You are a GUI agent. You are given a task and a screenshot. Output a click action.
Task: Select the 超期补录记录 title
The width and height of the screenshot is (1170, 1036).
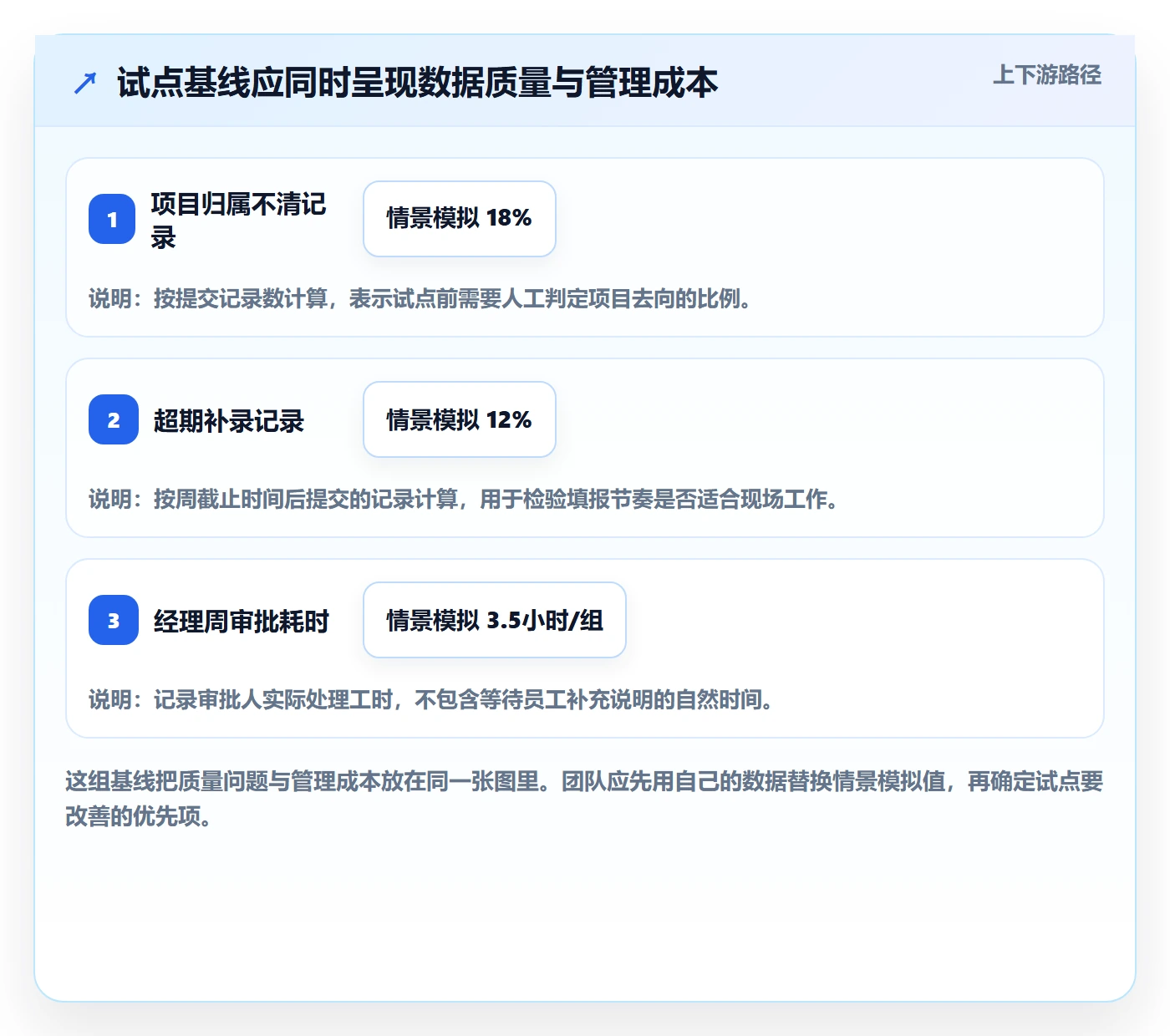point(229,420)
